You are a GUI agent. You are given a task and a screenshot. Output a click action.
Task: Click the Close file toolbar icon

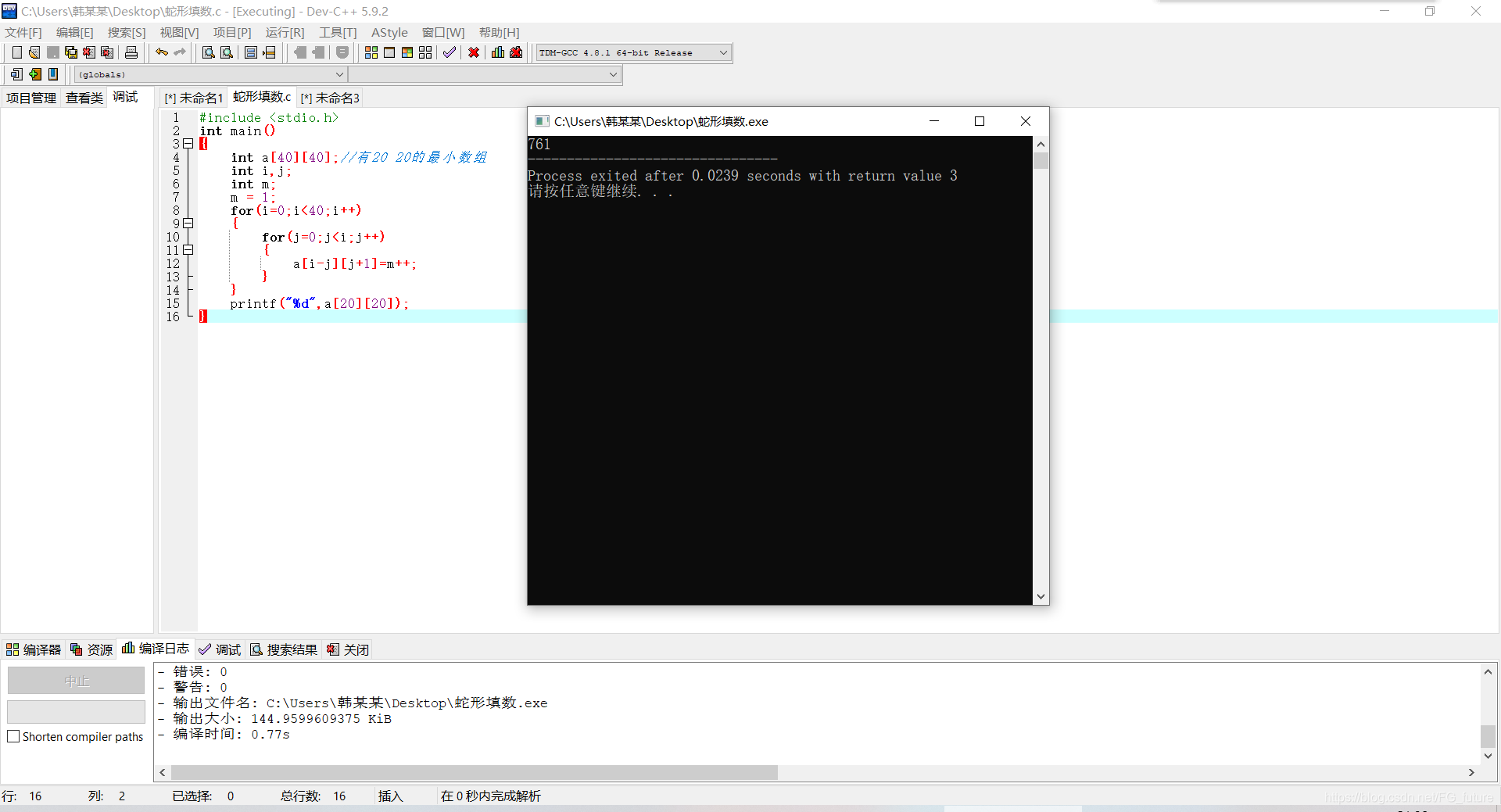pos(89,52)
